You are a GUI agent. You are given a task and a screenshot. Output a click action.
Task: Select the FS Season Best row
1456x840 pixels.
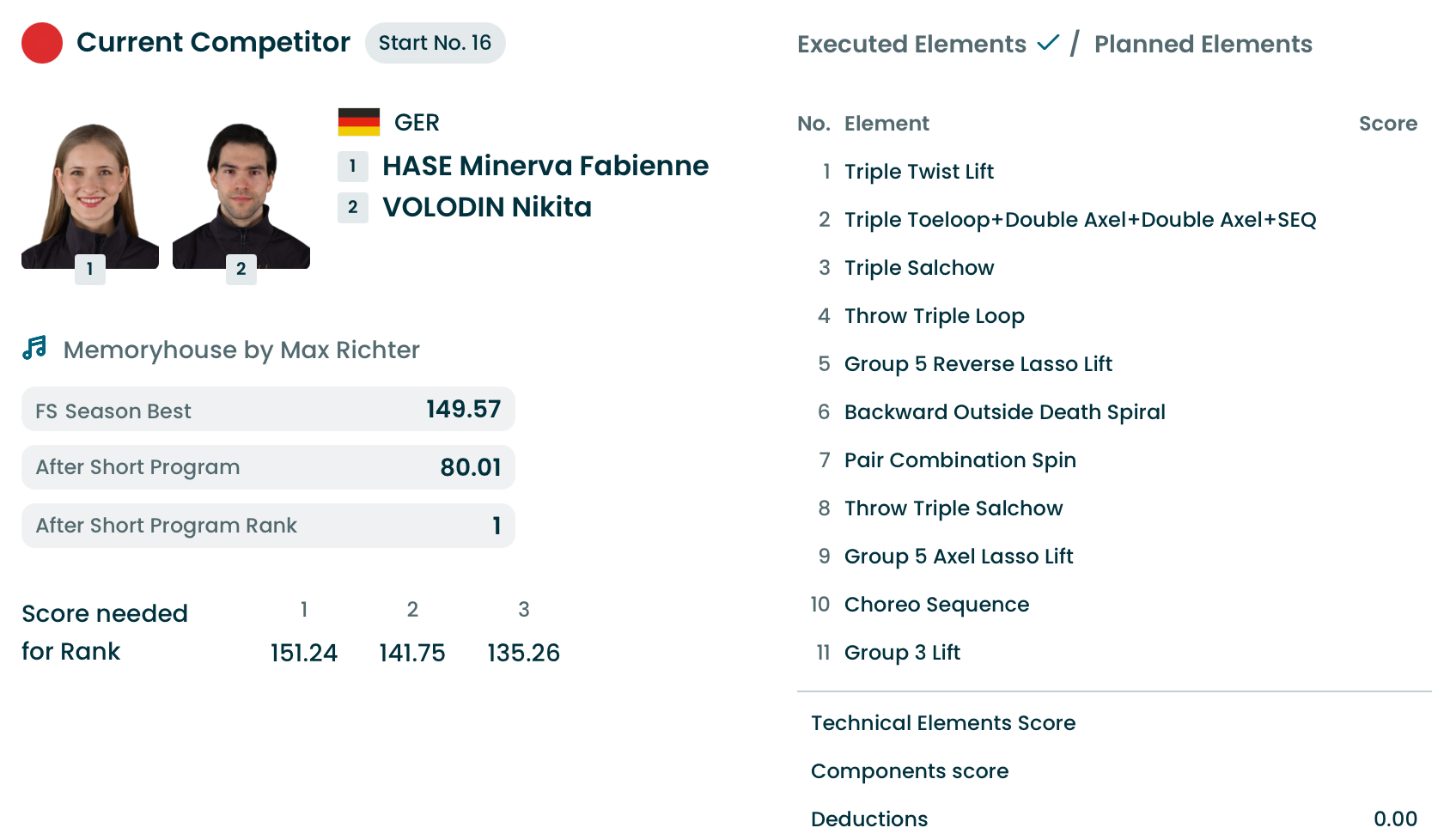(x=268, y=409)
